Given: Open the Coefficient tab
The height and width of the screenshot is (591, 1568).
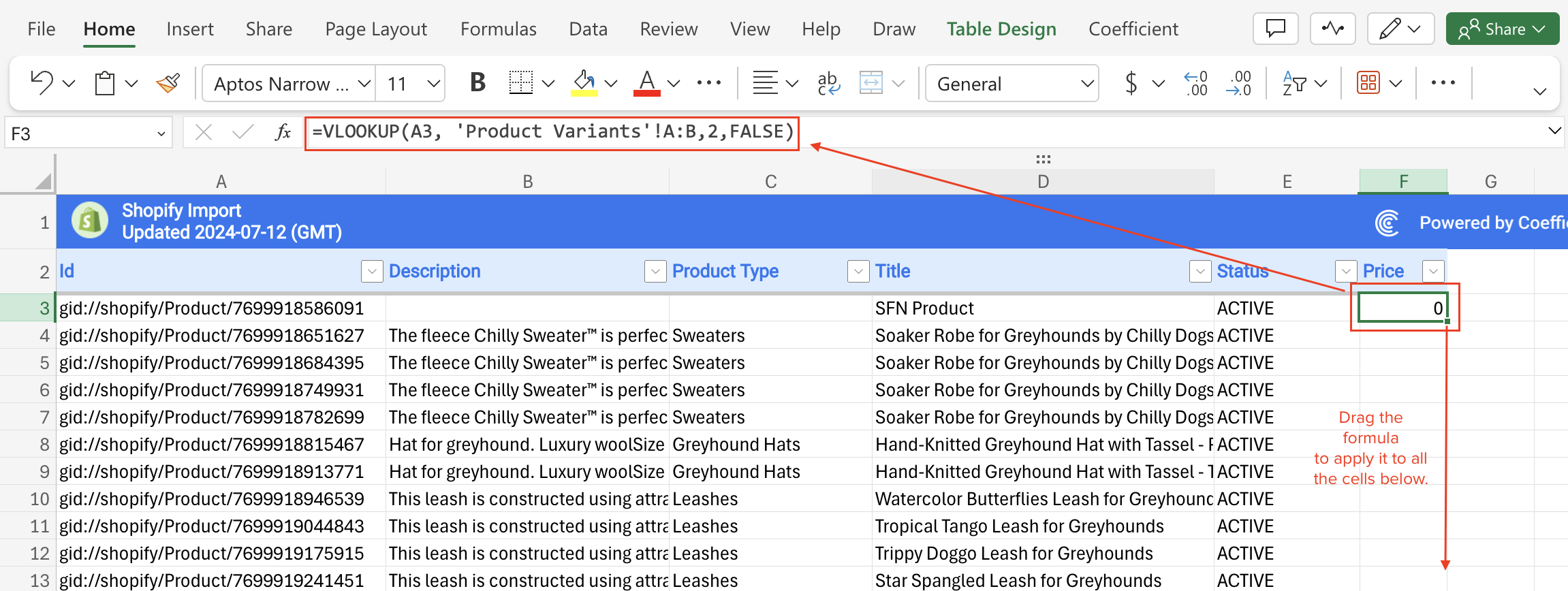Looking at the screenshot, I should pos(1133,29).
